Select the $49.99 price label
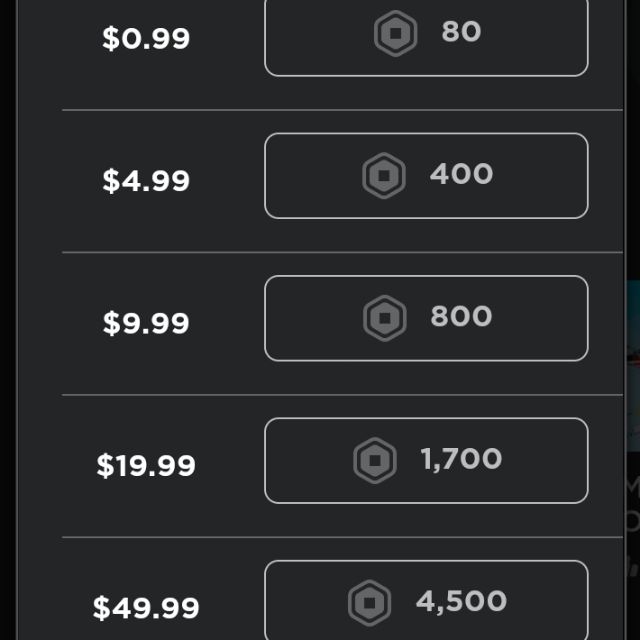This screenshot has height=640, width=640. 146,608
